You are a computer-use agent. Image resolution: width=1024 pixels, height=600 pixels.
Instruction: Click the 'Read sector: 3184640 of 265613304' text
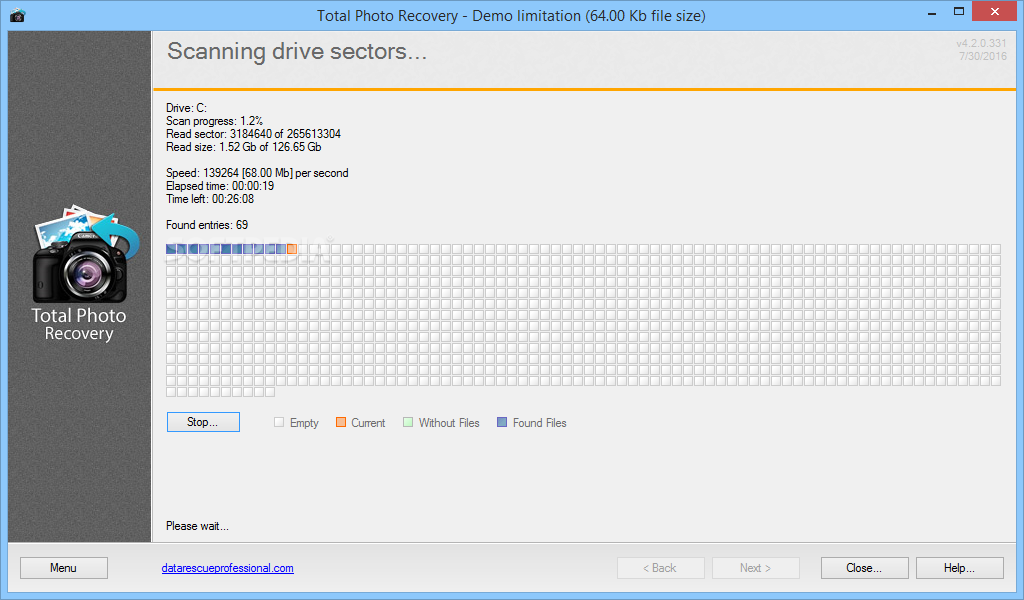(253, 134)
